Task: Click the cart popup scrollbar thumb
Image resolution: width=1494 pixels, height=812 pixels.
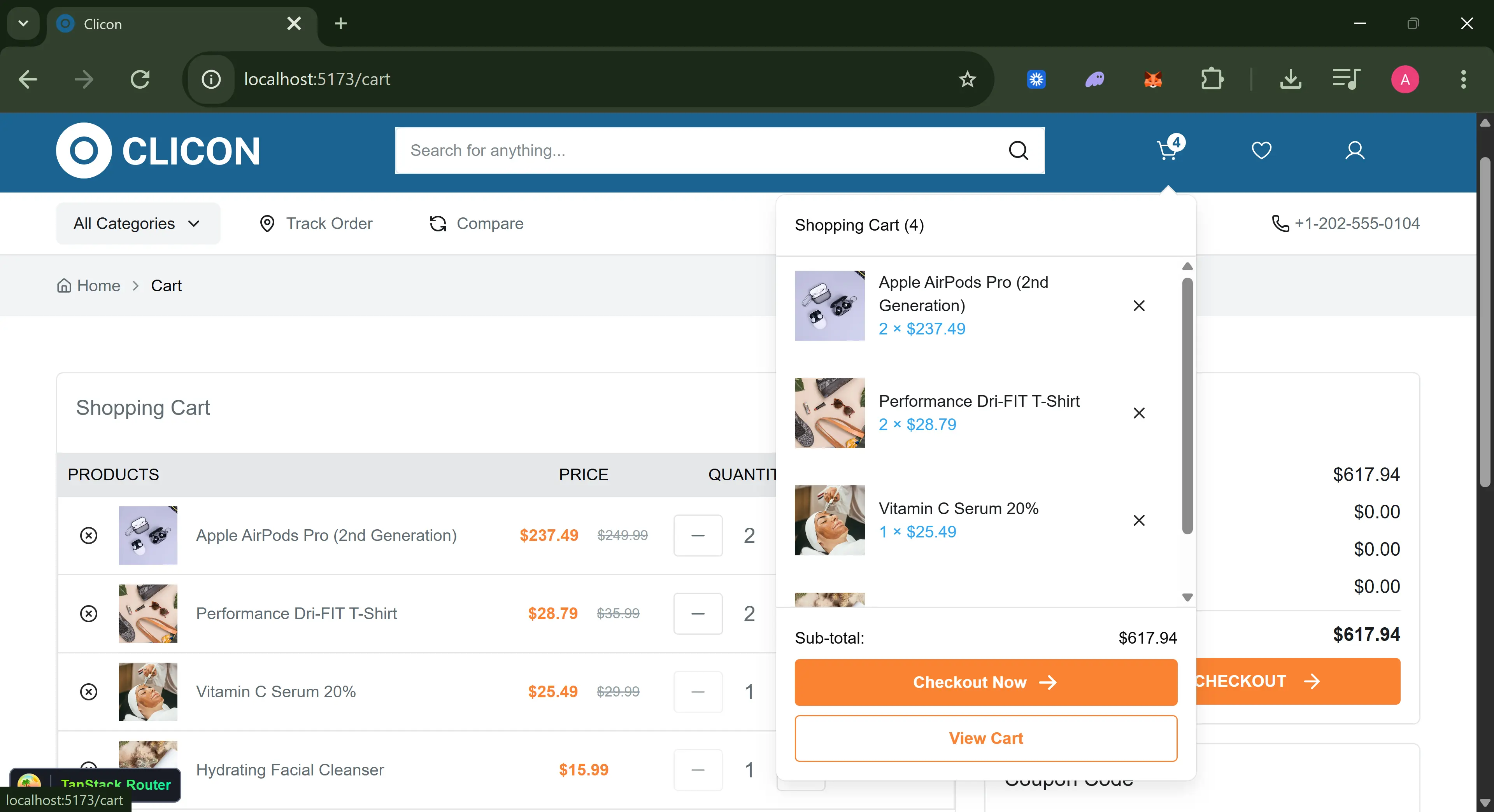Action: 1187,406
